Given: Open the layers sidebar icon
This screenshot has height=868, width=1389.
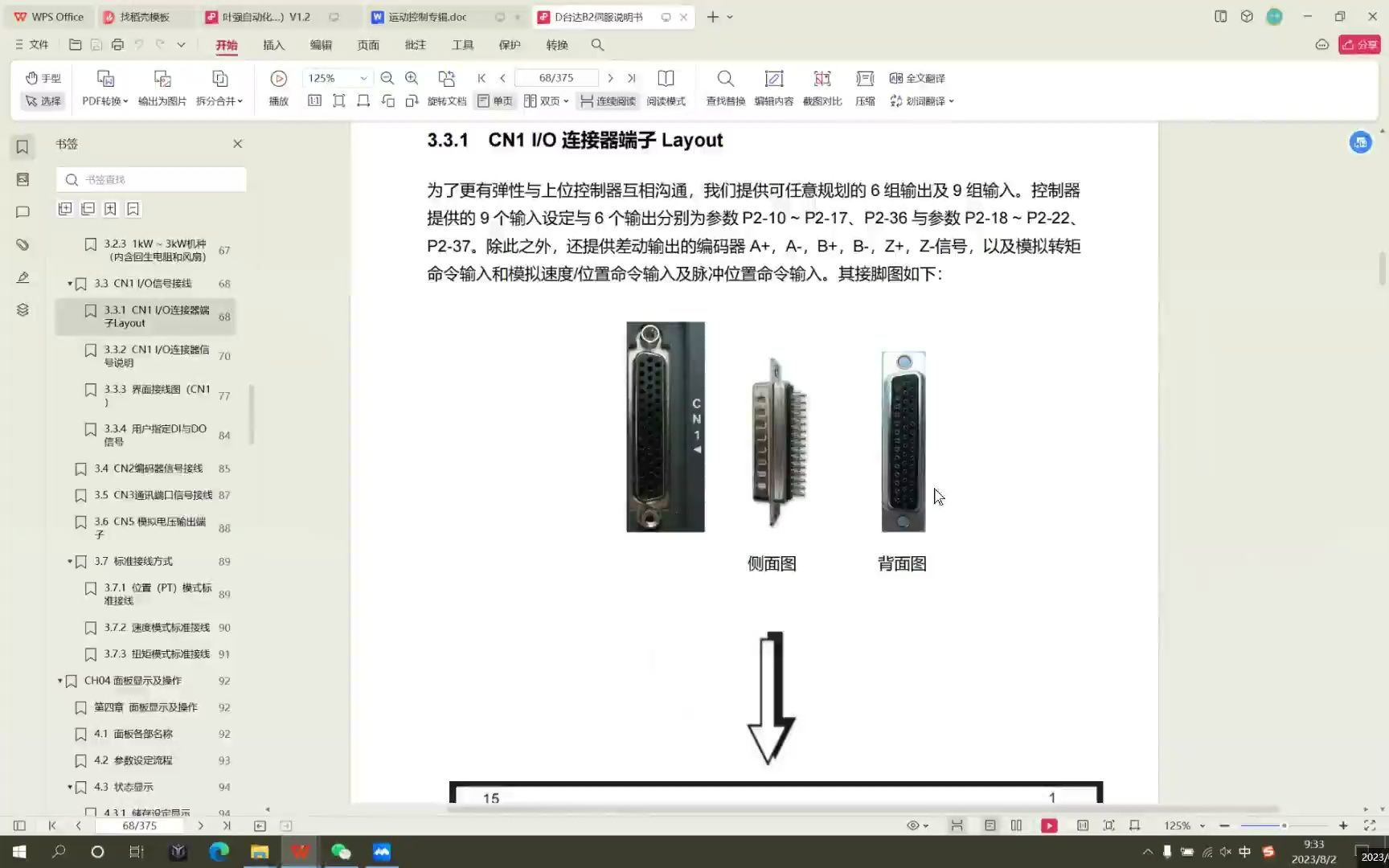Looking at the screenshot, I should tap(23, 310).
